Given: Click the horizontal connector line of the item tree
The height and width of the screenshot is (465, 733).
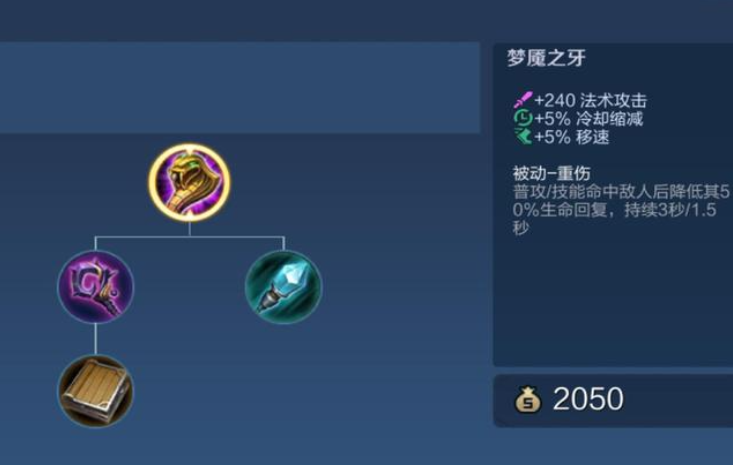Looking at the screenshot, I should (189, 237).
